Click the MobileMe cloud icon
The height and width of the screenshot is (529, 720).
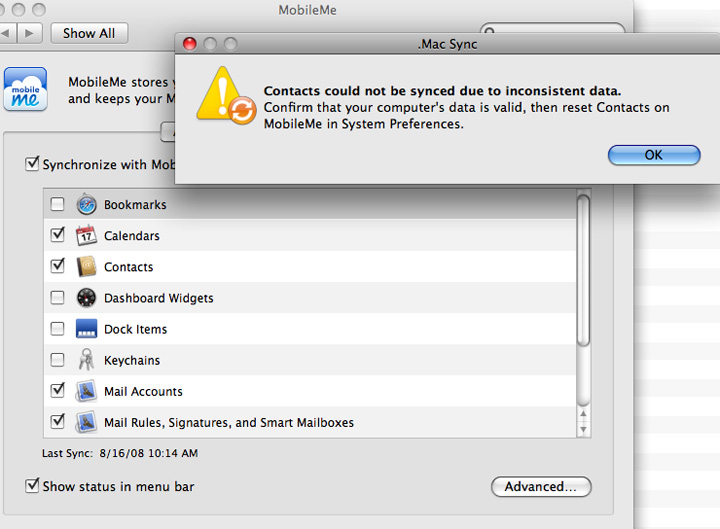[26, 89]
